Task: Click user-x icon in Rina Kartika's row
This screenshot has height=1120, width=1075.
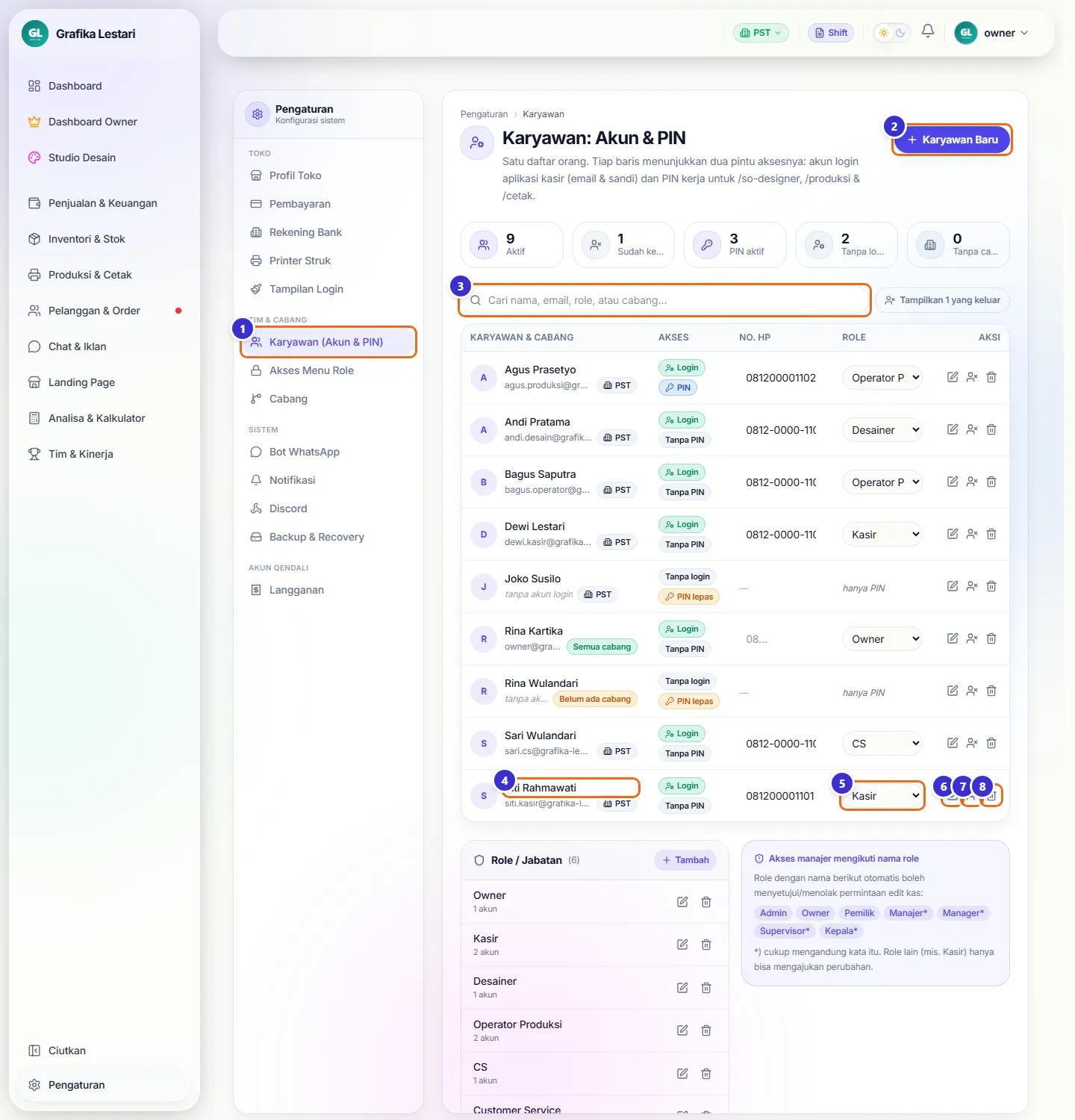Action: [x=972, y=638]
